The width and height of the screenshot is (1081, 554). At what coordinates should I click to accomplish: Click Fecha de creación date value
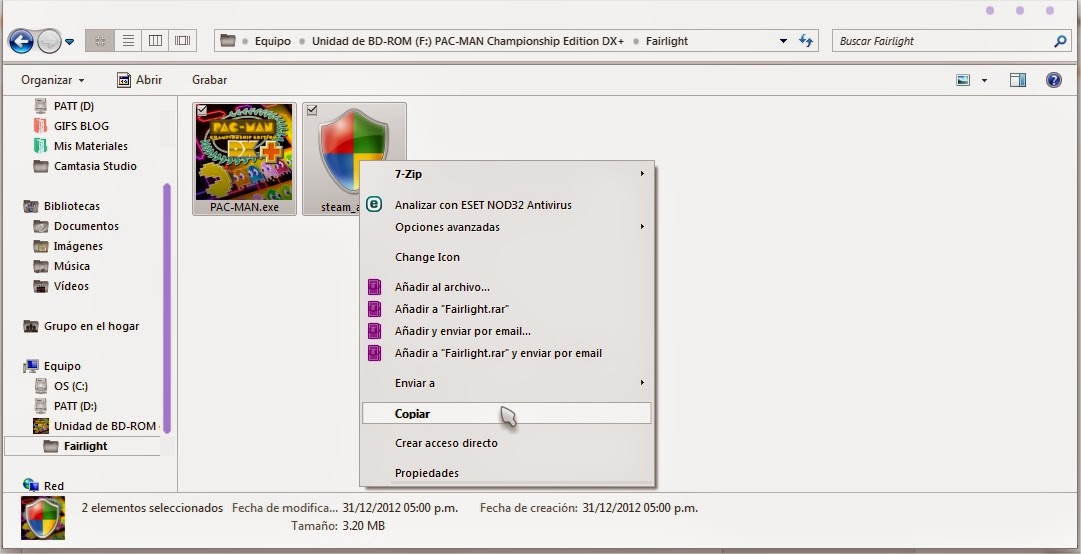click(640, 508)
